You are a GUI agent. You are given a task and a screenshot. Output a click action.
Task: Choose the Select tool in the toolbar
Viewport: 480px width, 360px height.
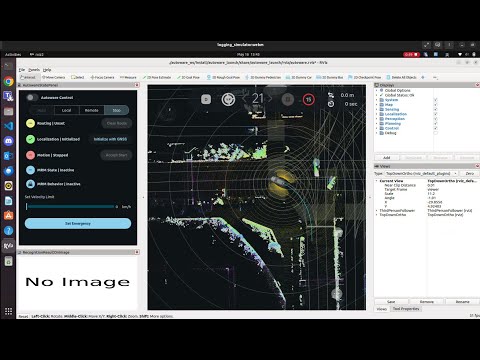78,77
